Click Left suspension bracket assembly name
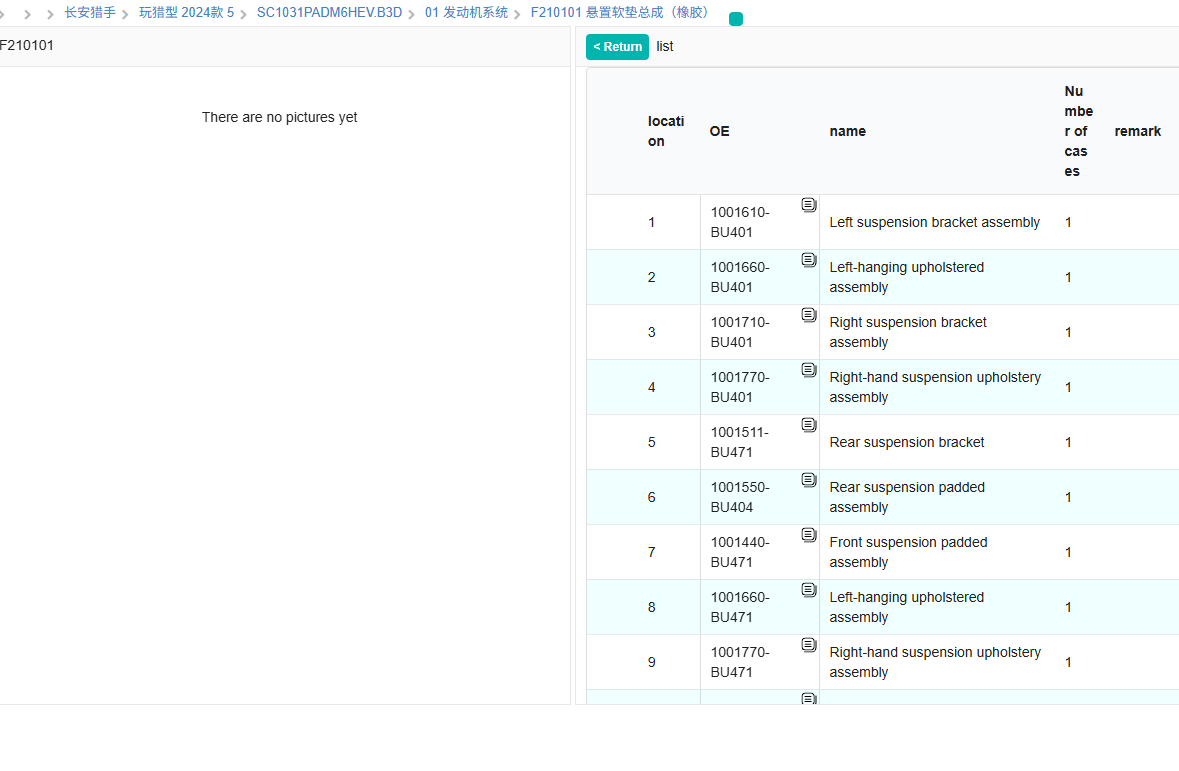The width and height of the screenshot is (1179, 771). click(935, 222)
